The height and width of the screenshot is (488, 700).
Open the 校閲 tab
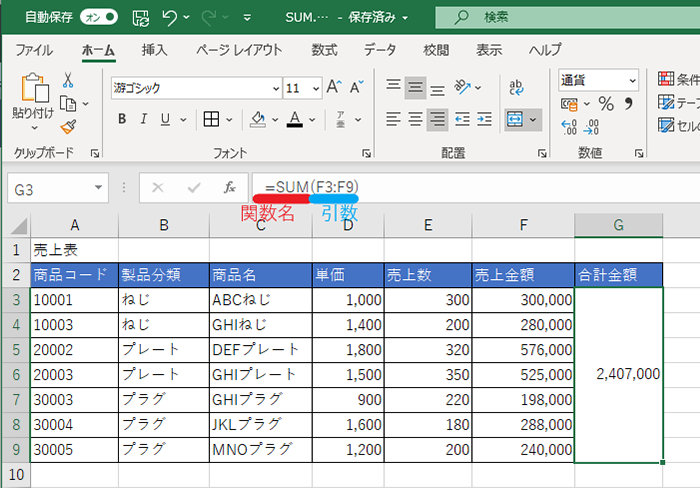(436, 50)
